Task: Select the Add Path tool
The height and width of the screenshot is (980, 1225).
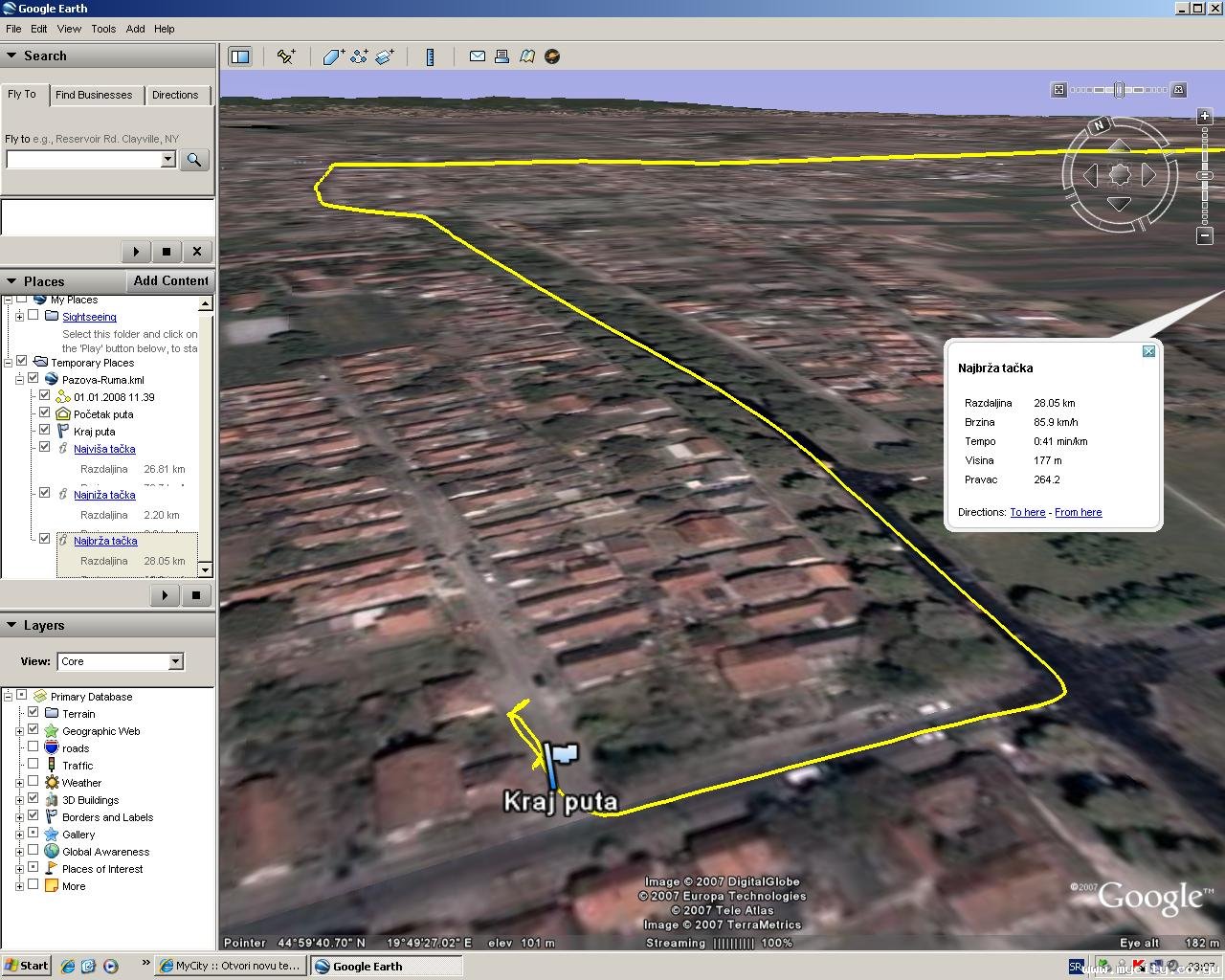Action: (x=359, y=56)
